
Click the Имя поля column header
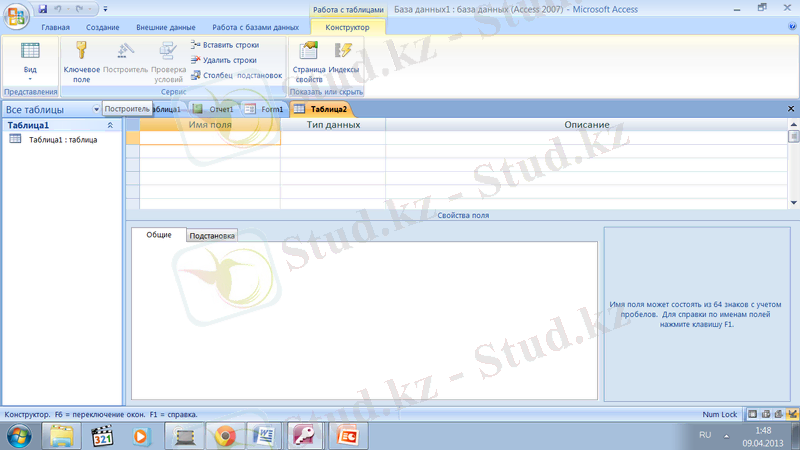pyautogui.click(x=210, y=124)
